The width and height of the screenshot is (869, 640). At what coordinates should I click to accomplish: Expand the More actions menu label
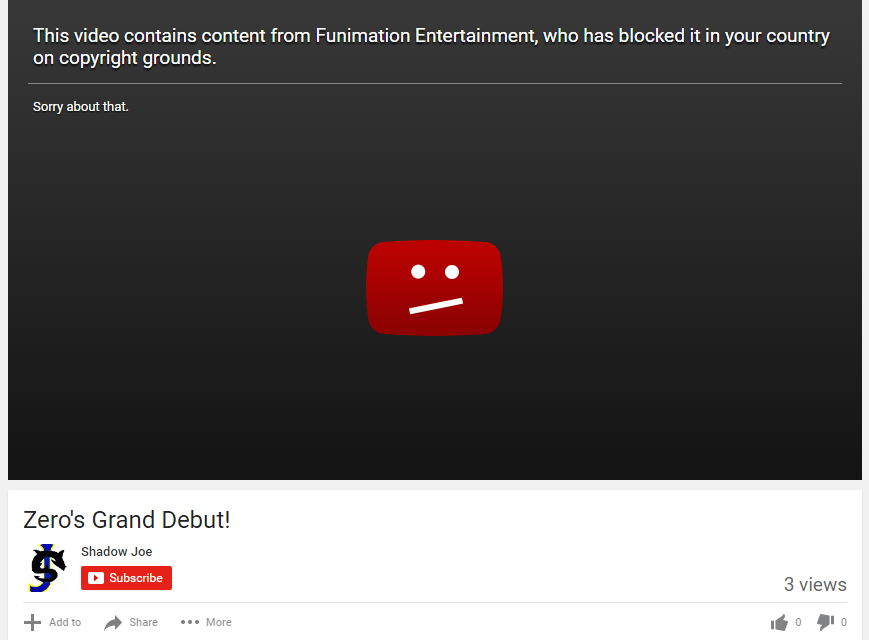click(x=219, y=622)
